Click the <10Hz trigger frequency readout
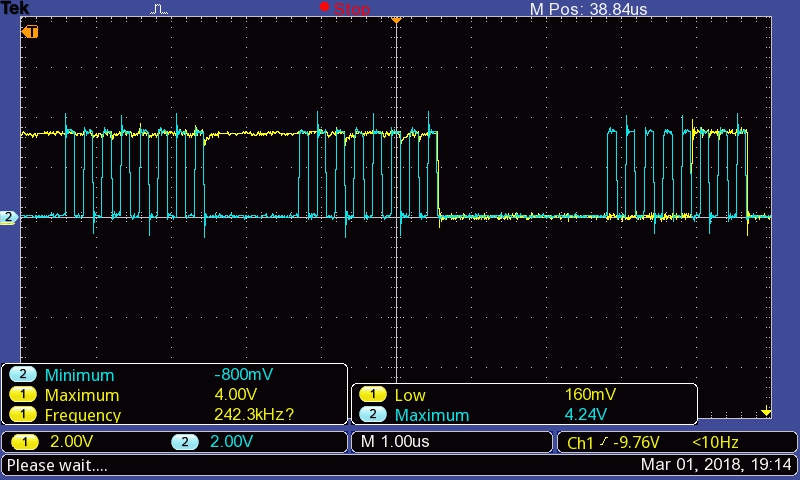The image size is (800, 480). click(x=715, y=442)
